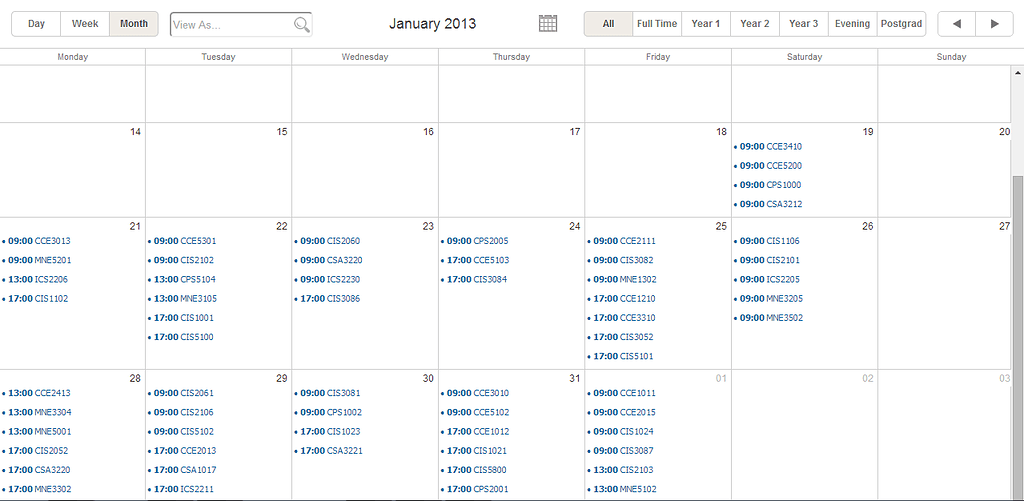Screen dimensions: 1024x501
Task: Select day 30 in the calendar
Action: point(428,378)
